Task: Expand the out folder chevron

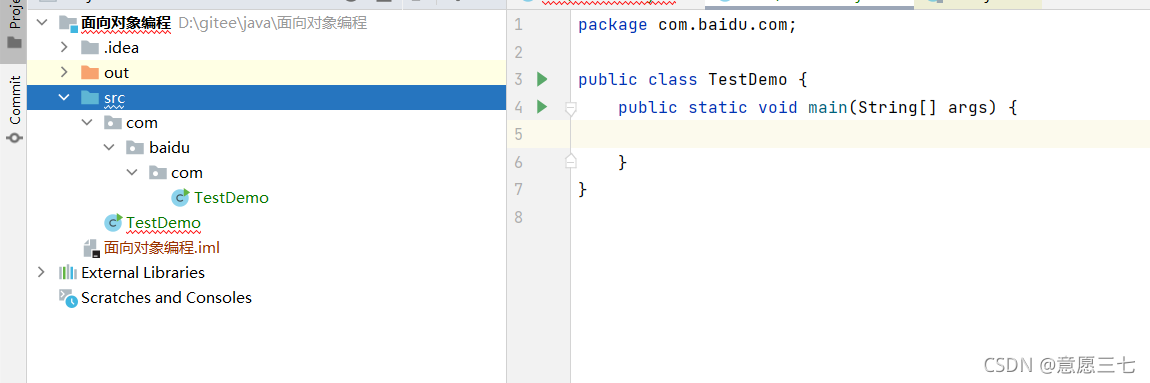Action: [x=64, y=73]
